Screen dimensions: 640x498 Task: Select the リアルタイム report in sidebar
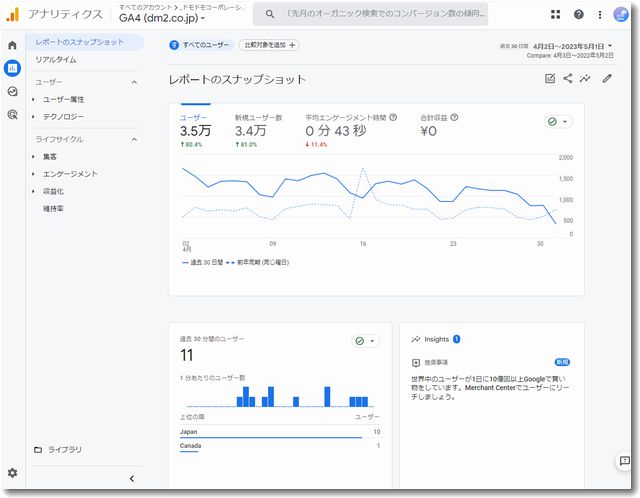point(56,60)
